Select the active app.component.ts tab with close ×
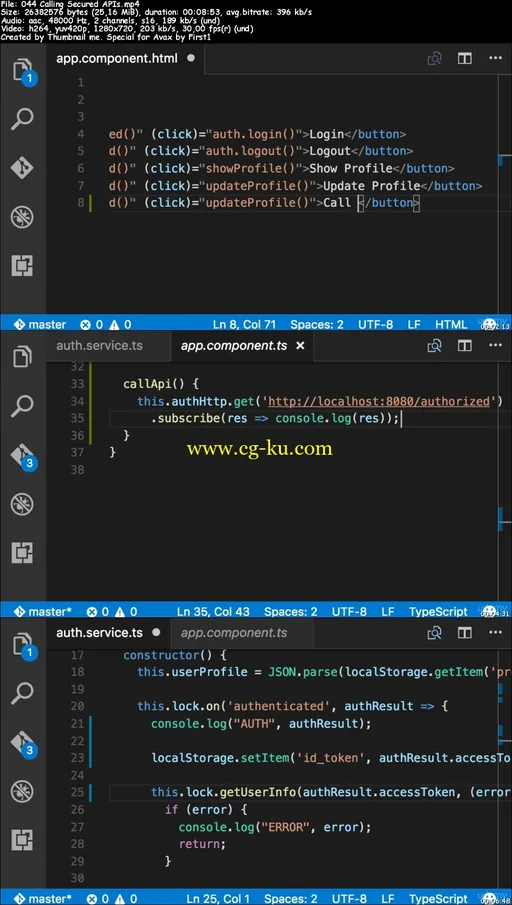Screen dimensions: 512x905 [x=242, y=346]
